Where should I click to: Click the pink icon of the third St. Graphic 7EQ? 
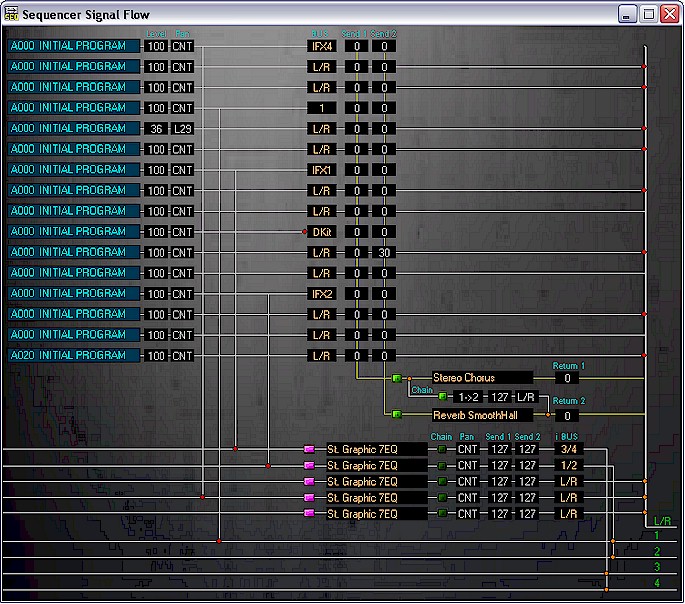309,482
